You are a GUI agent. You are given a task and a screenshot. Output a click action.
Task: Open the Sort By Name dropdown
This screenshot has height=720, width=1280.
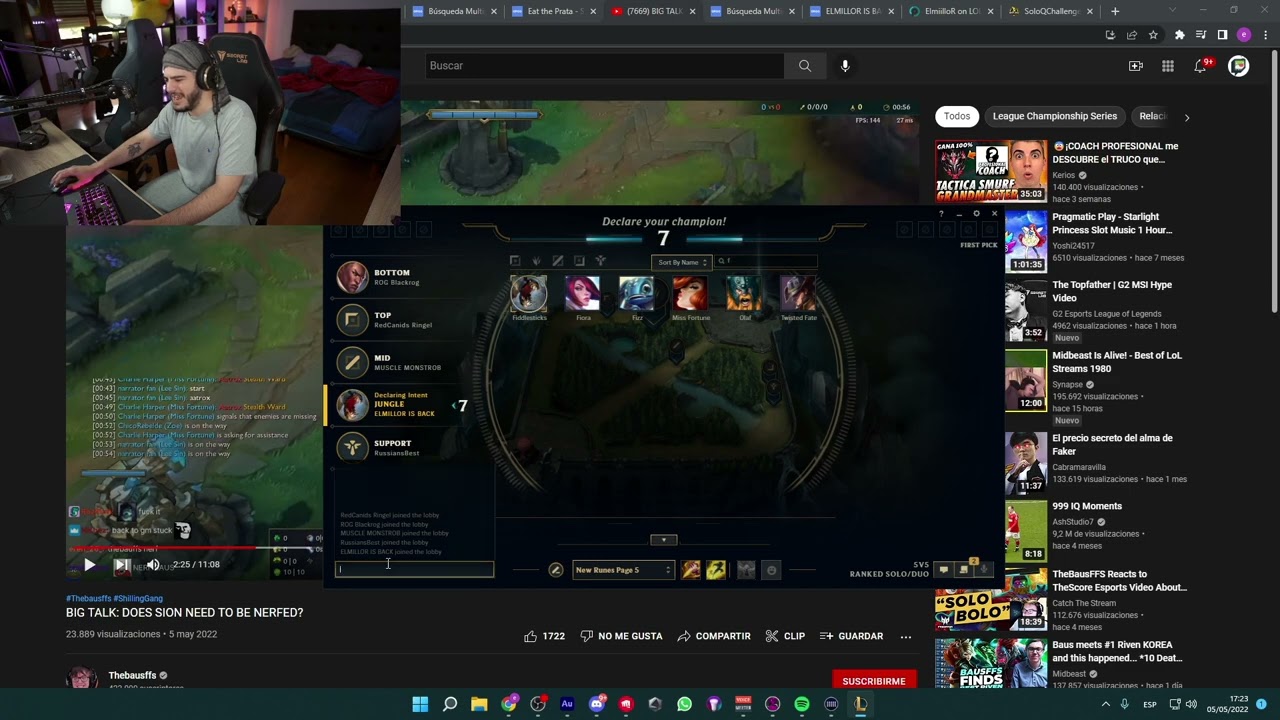tap(681, 262)
